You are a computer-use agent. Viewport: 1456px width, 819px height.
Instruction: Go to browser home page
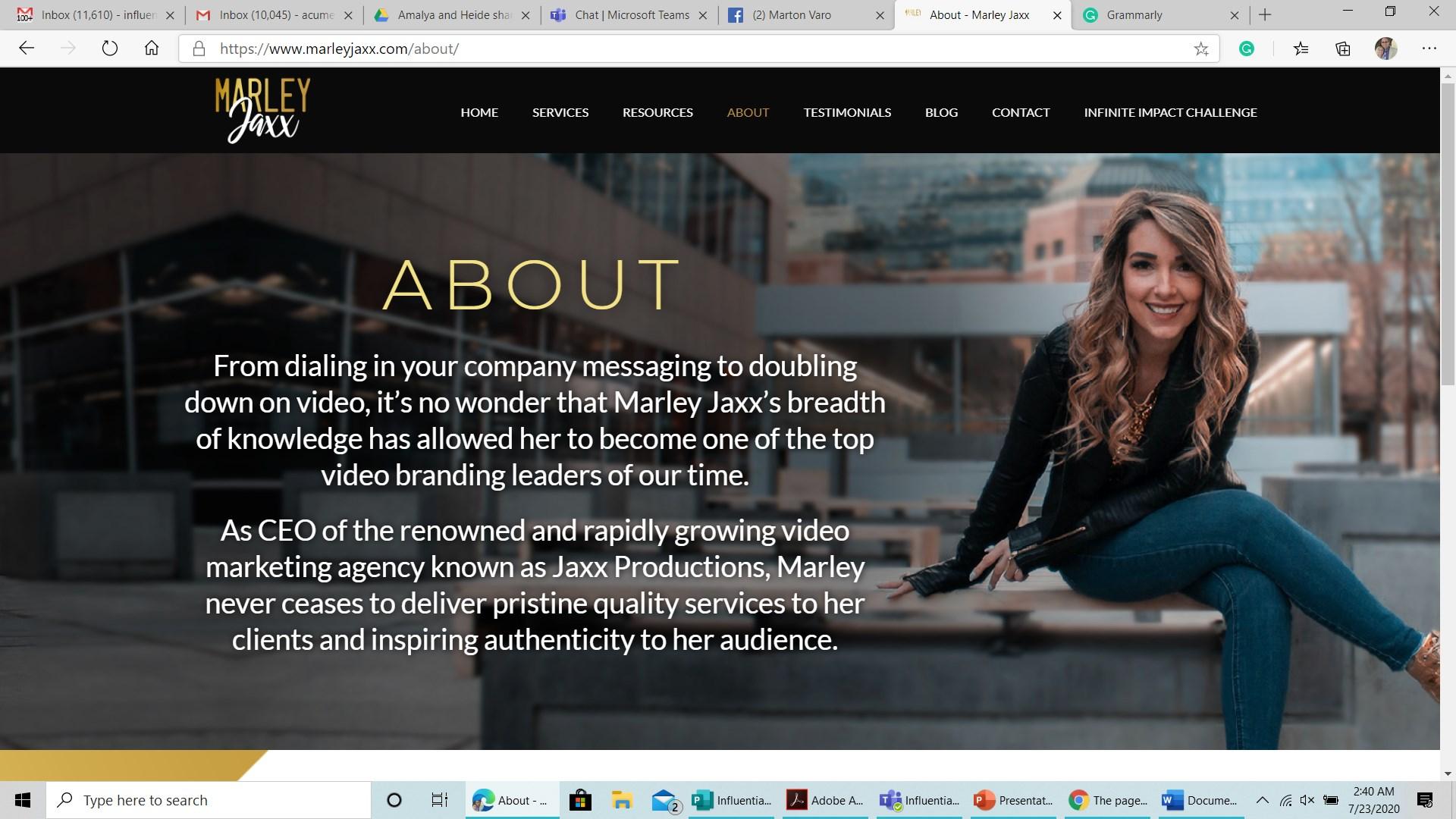152,49
